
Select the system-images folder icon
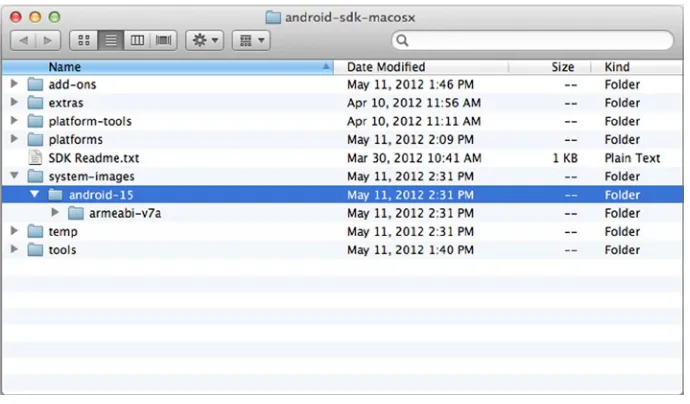[35, 176]
